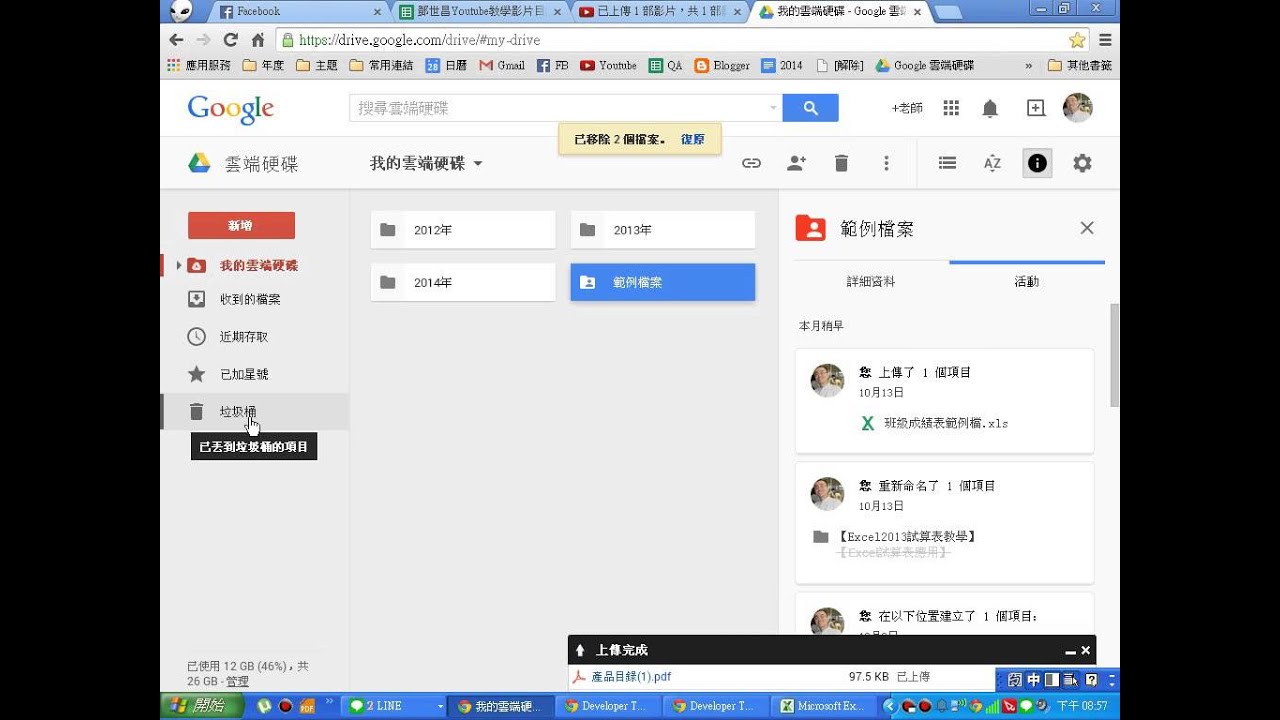The image size is (1280, 720).
Task: Click the share plus box icon
Action: click(x=1036, y=108)
